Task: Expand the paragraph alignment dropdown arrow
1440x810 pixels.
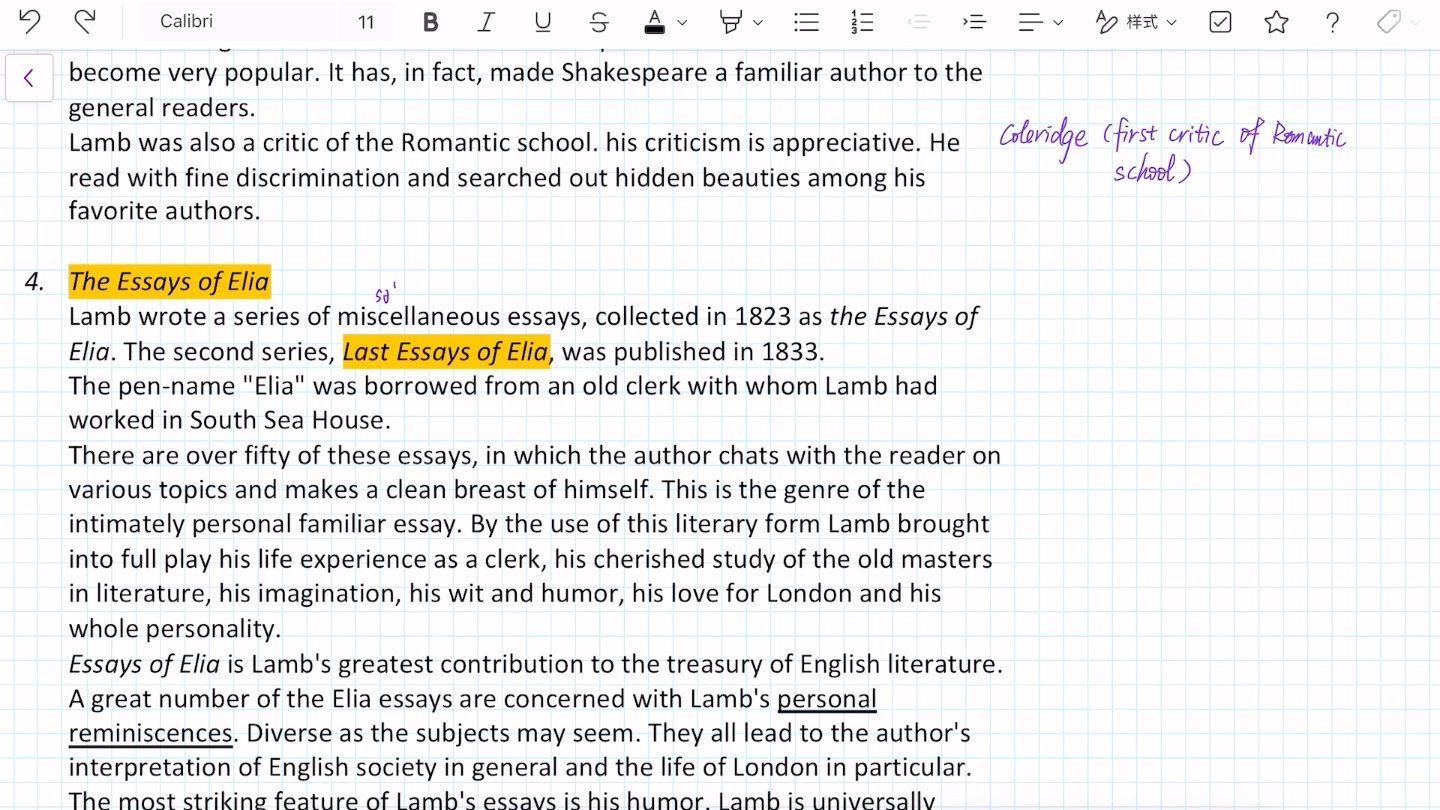Action: (x=1058, y=22)
